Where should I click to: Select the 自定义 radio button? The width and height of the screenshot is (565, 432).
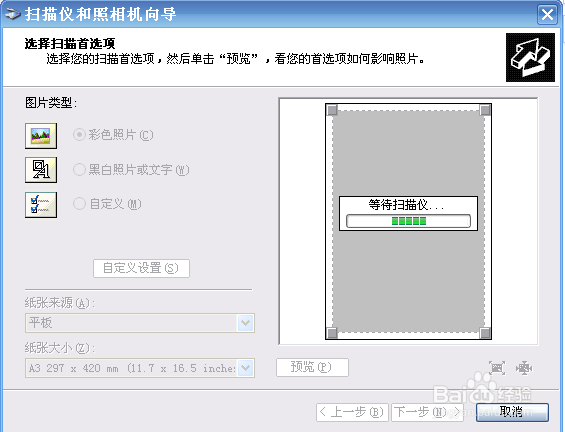[x=79, y=204]
